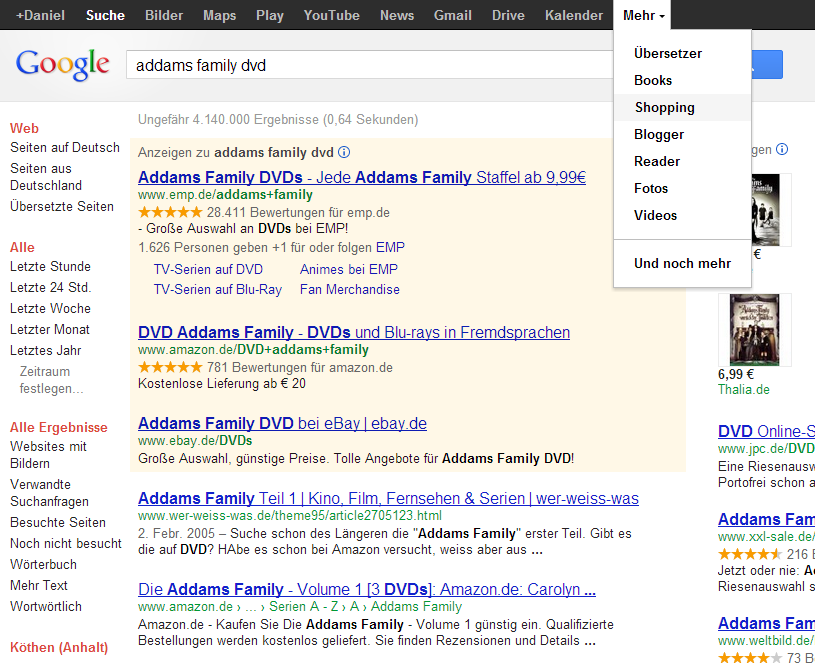The image size is (815, 663).
Task: Open Addams Family weltbild.de ad title
Action: (x=766, y=623)
